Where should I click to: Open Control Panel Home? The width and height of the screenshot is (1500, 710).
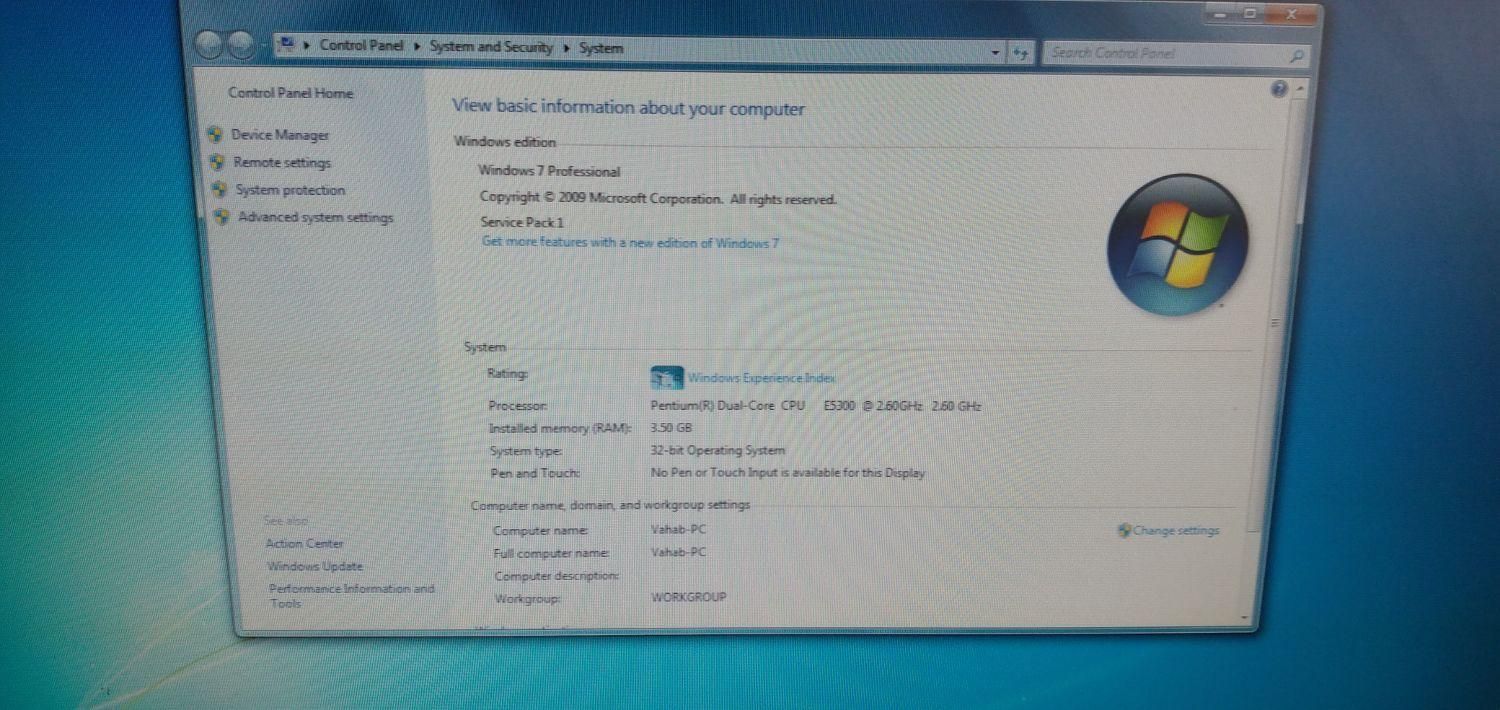[x=291, y=93]
